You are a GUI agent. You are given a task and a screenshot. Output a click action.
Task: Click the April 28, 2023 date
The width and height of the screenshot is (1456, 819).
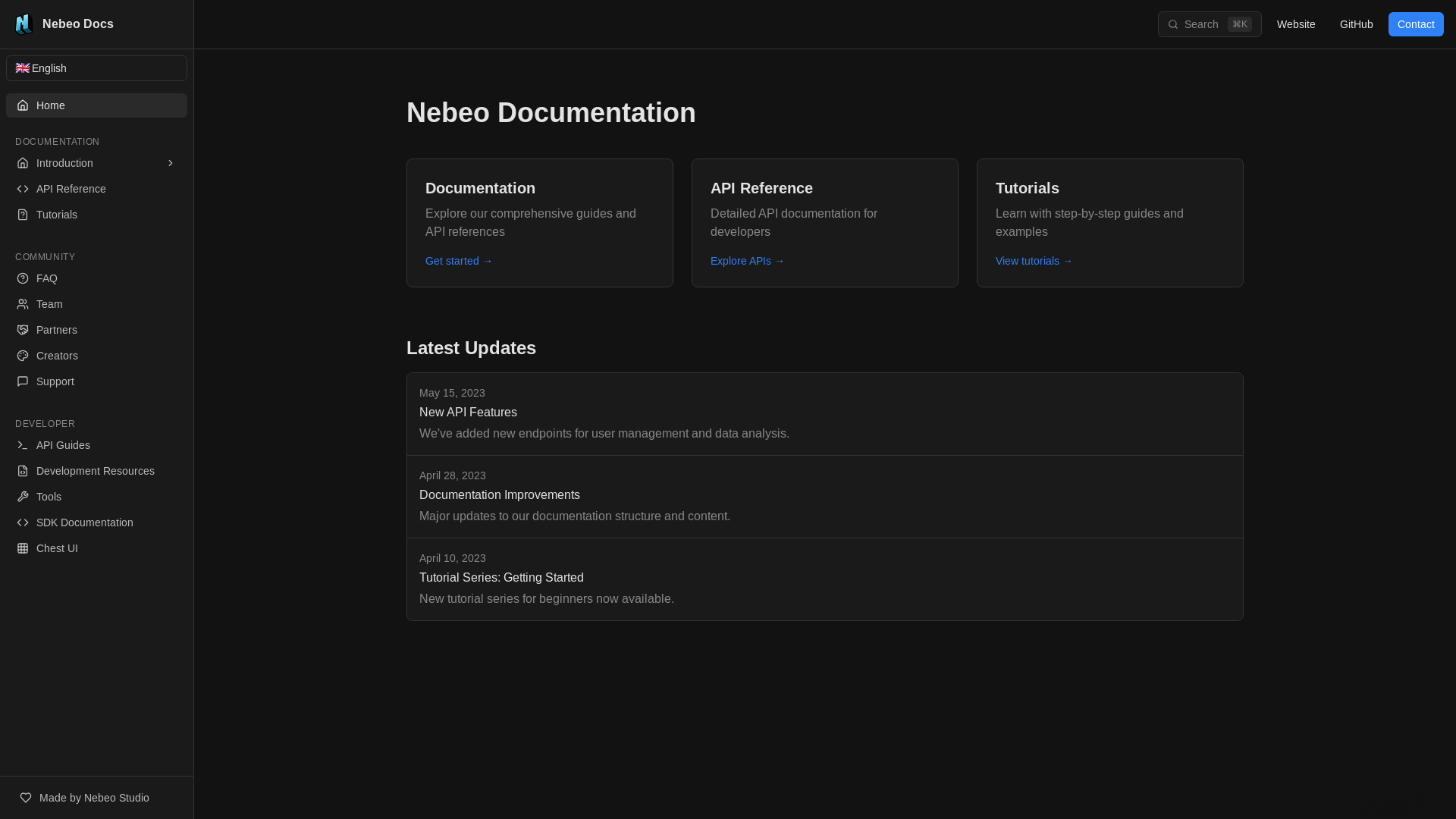(x=453, y=475)
